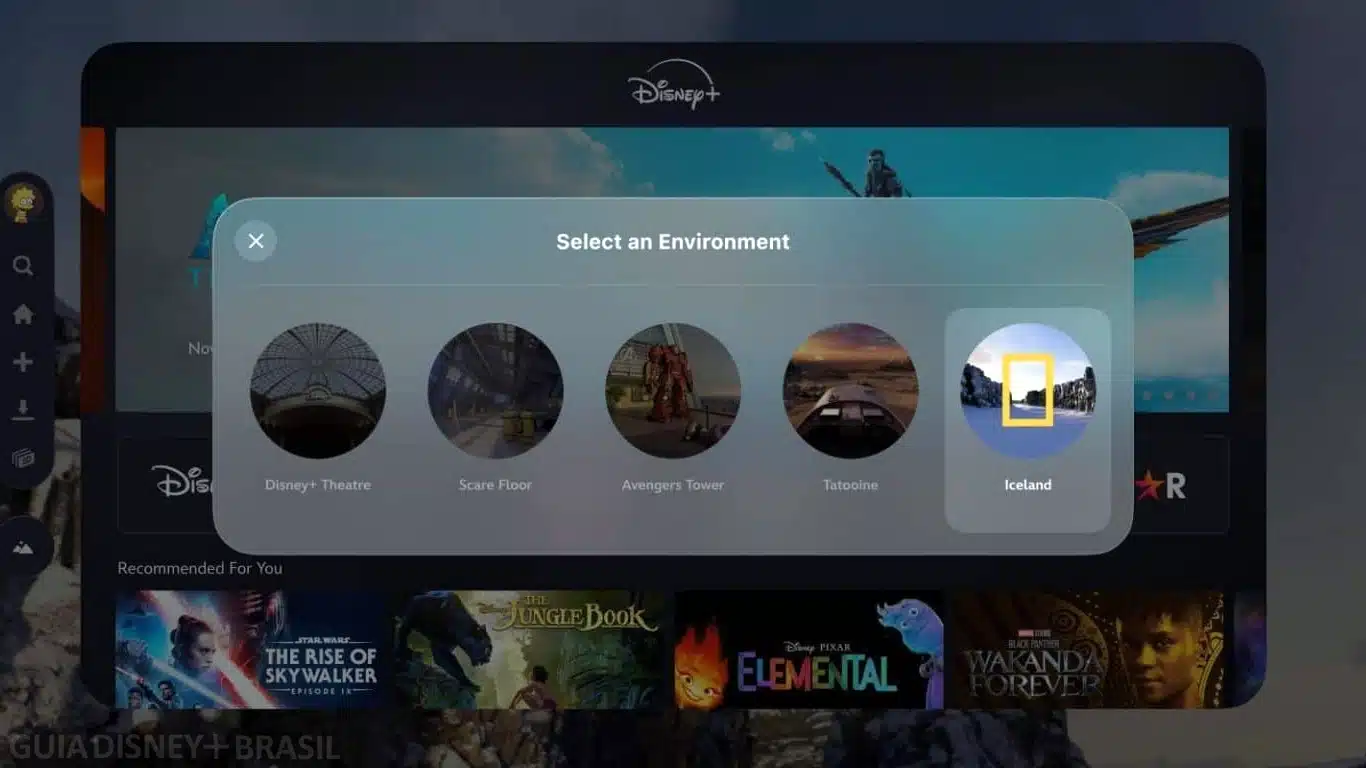This screenshot has width=1366, height=768.
Task: Choose the Avengers Tower environment thumbnail
Action: (x=673, y=390)
